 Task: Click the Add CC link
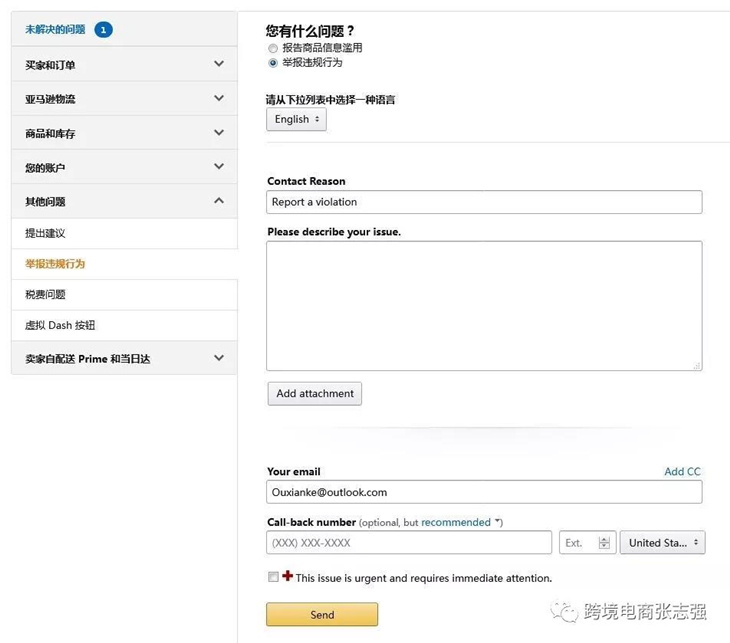click(682, 472)
